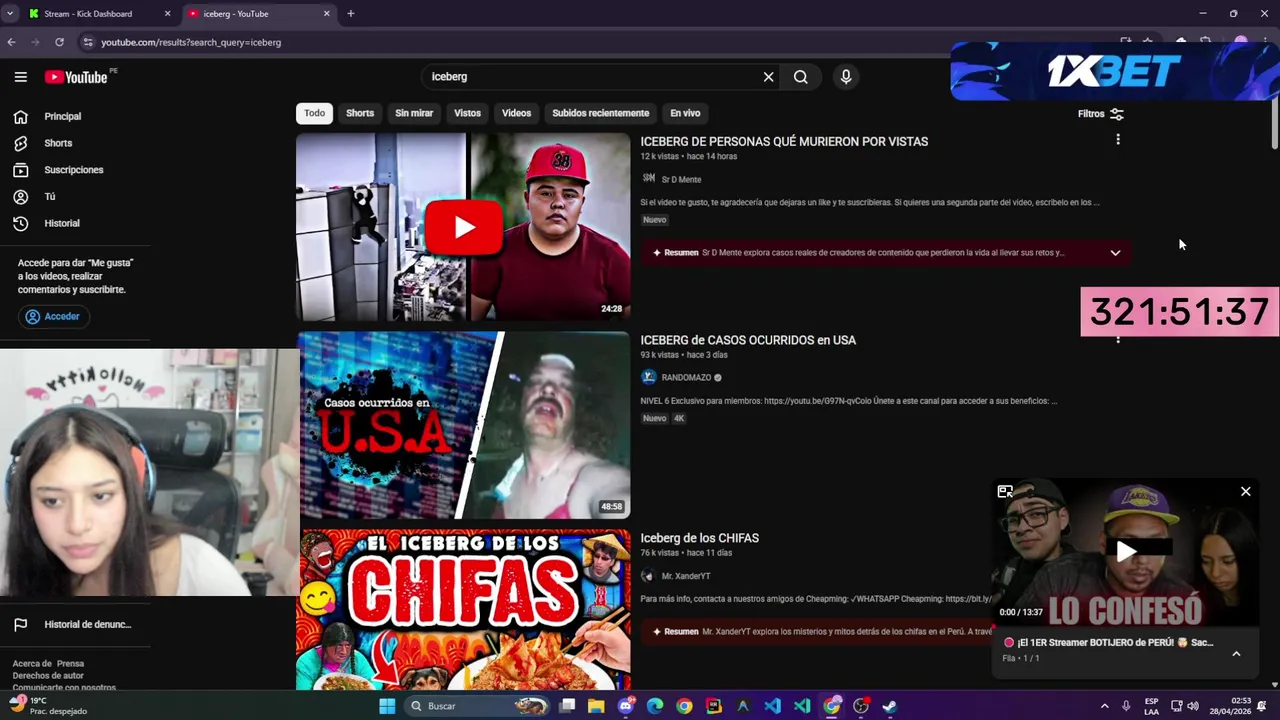Run search with the magnifying glass button
The image size is (1280, 720).
(801, 77)
